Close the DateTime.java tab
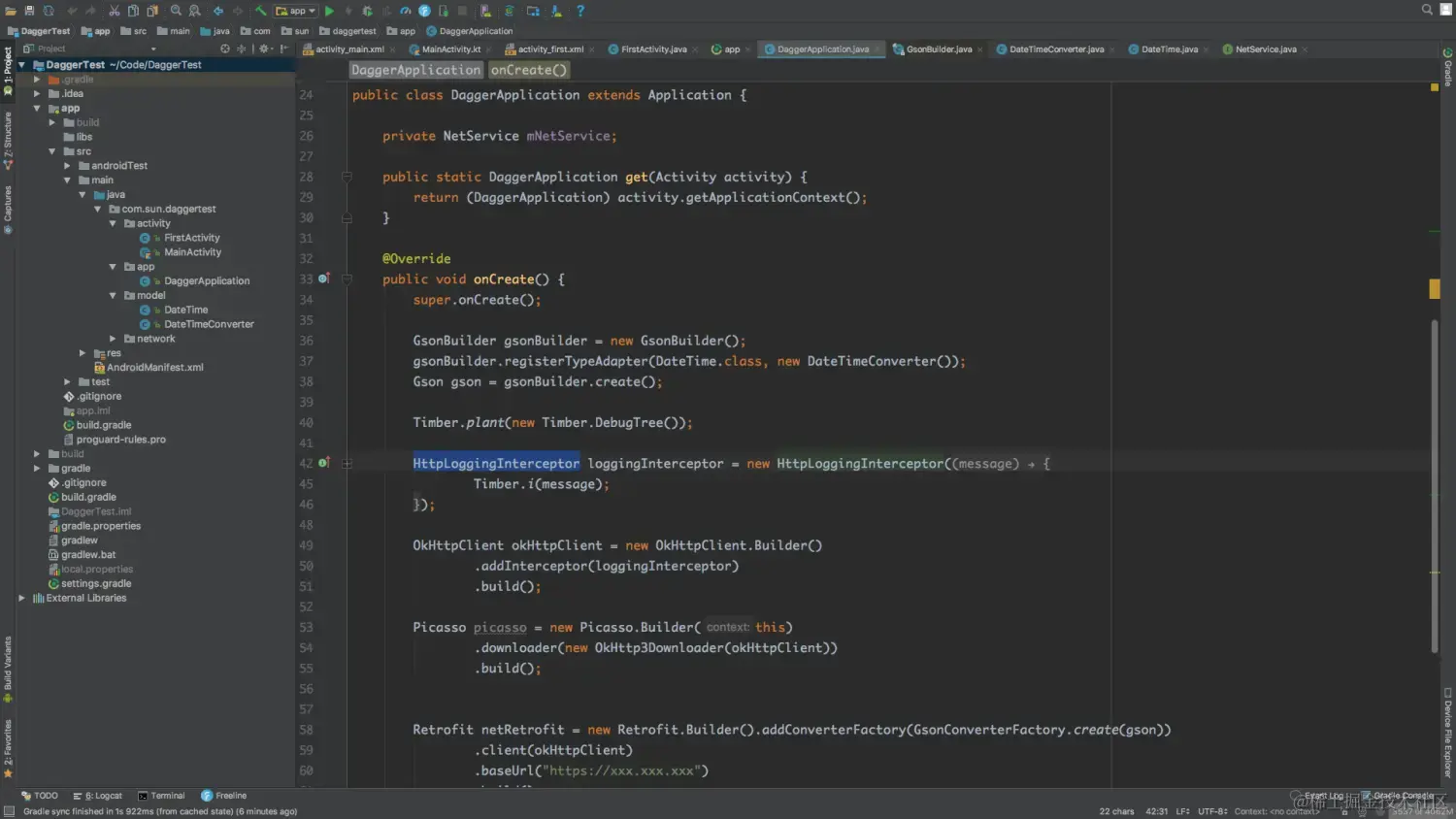 point(1208,49)
